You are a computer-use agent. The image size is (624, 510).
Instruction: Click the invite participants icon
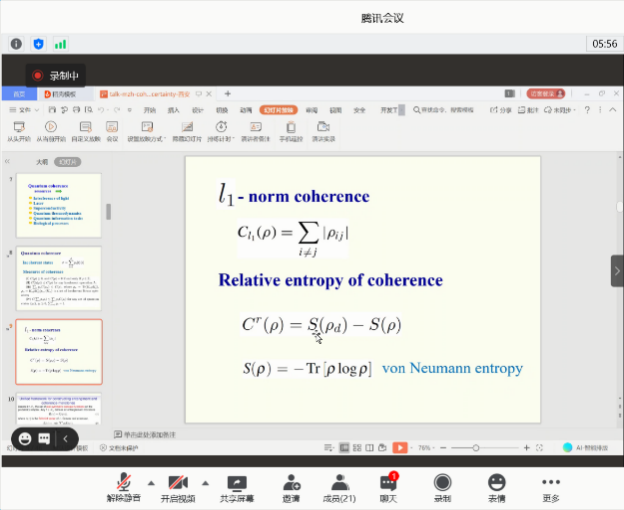click(291, 486)
